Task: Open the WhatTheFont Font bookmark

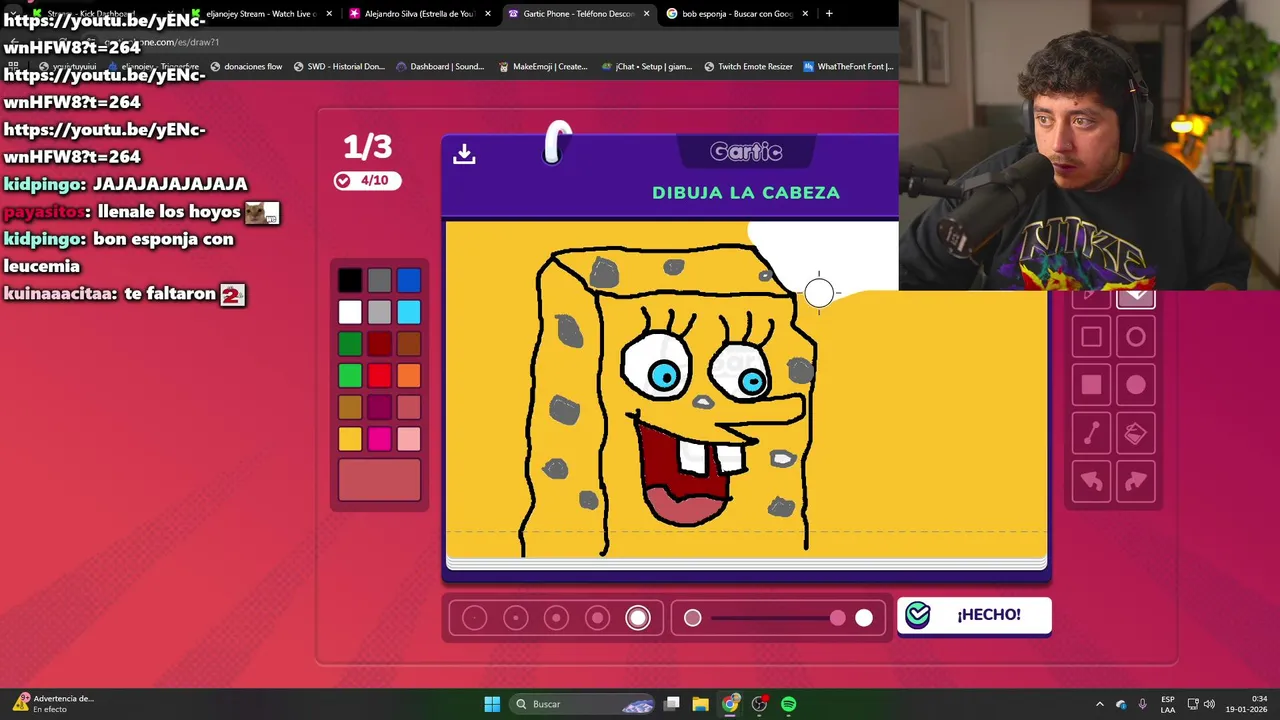Action: [848, 67]
